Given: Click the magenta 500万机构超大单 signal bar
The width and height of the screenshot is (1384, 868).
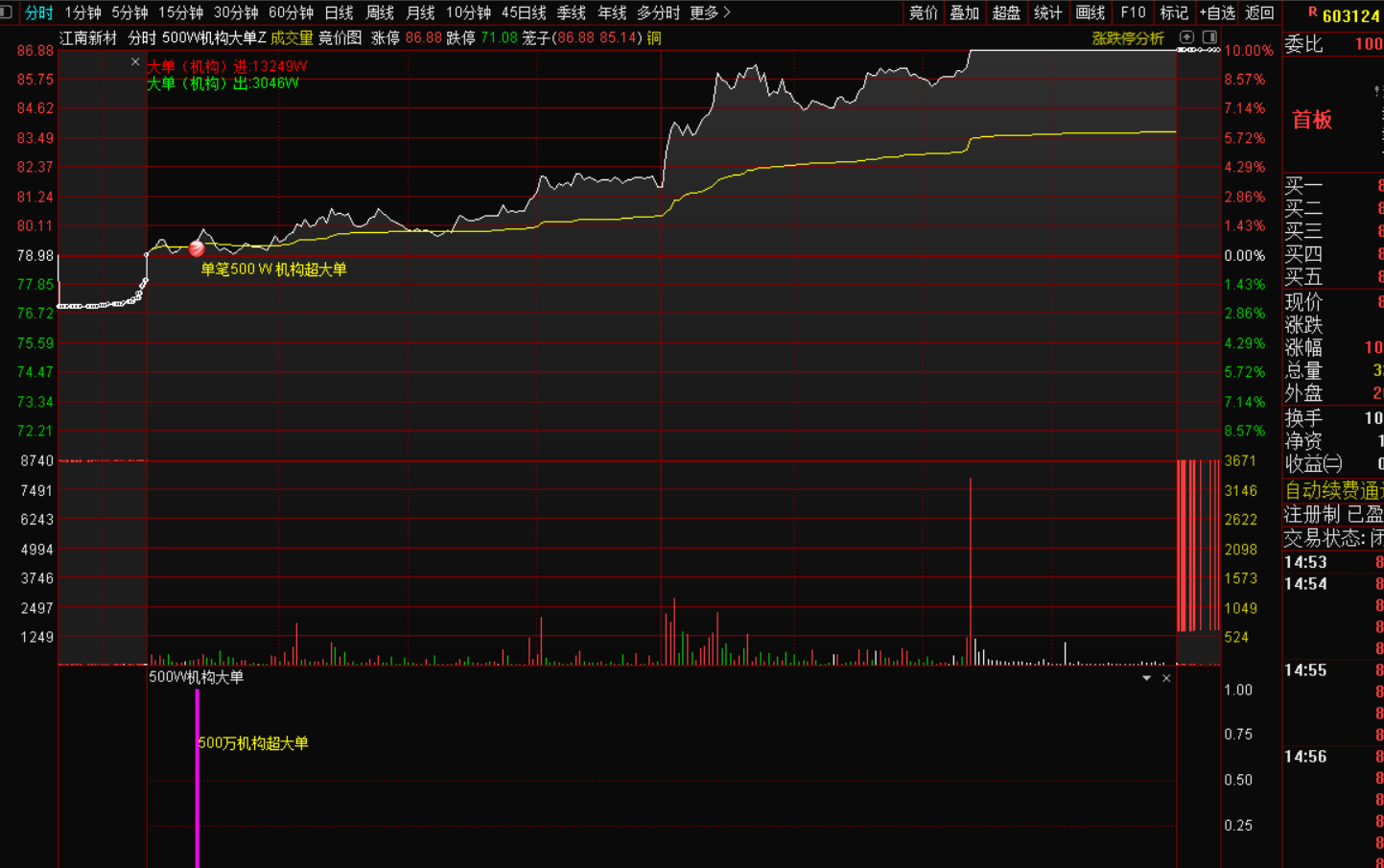Looking at the screenshot, I should point(198,777).
